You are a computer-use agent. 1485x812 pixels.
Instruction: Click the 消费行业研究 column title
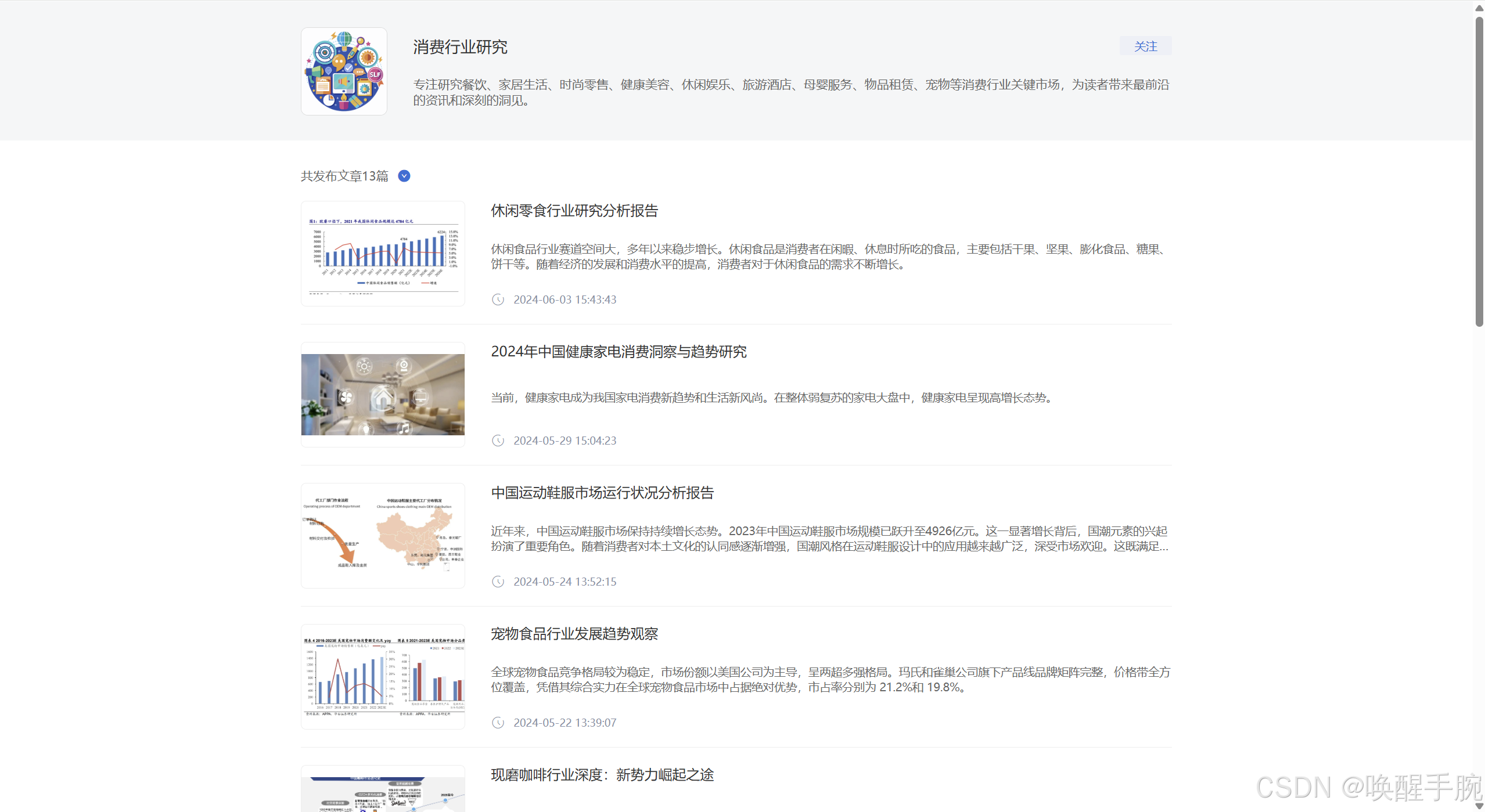click(460, 47)
